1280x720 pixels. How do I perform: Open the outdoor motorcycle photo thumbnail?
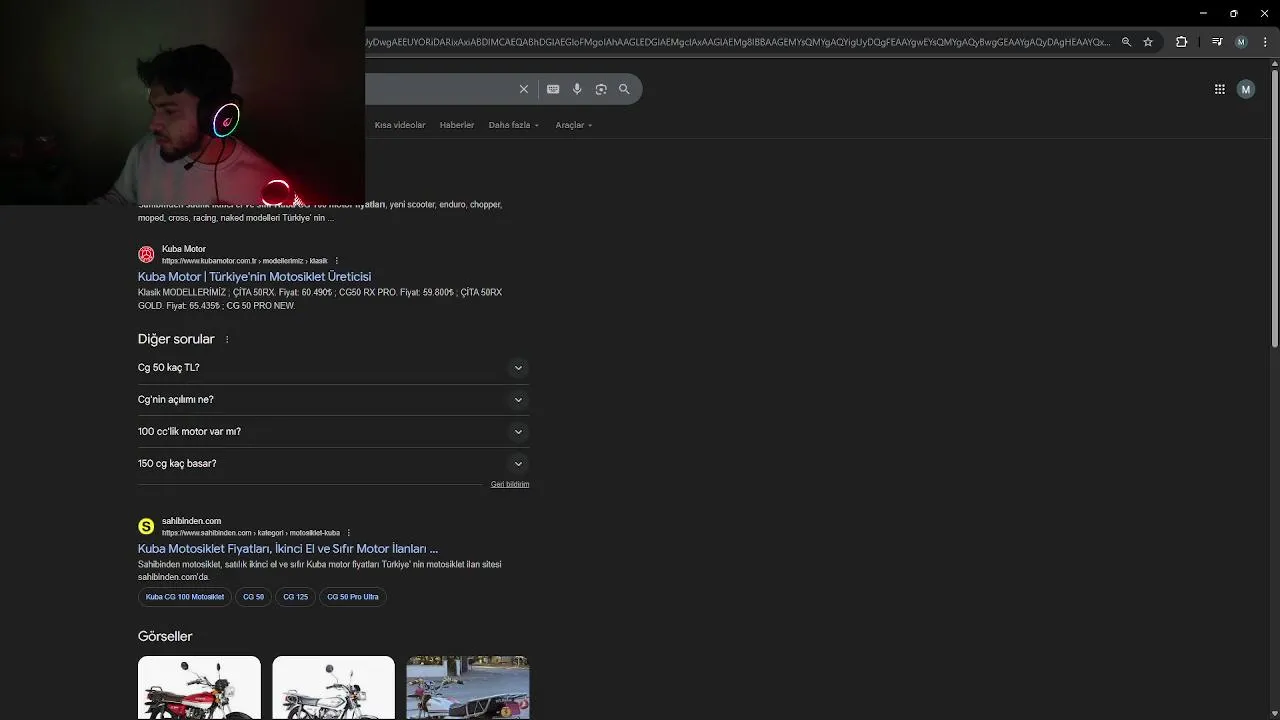(x=468, y=688)
